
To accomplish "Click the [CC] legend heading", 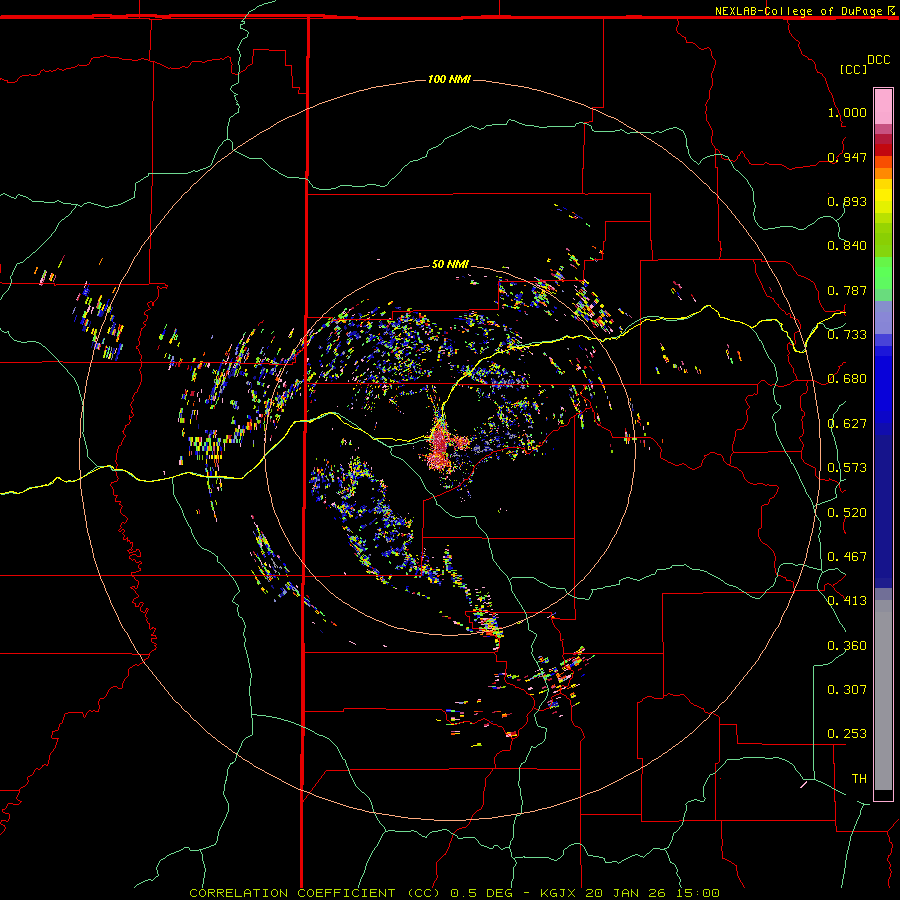I will [x=853, y=69].
